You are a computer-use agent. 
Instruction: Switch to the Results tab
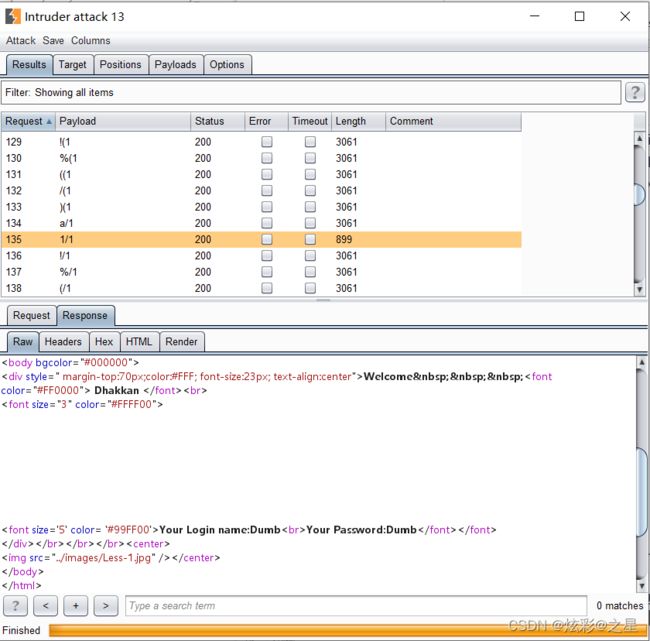pos(29,65)
